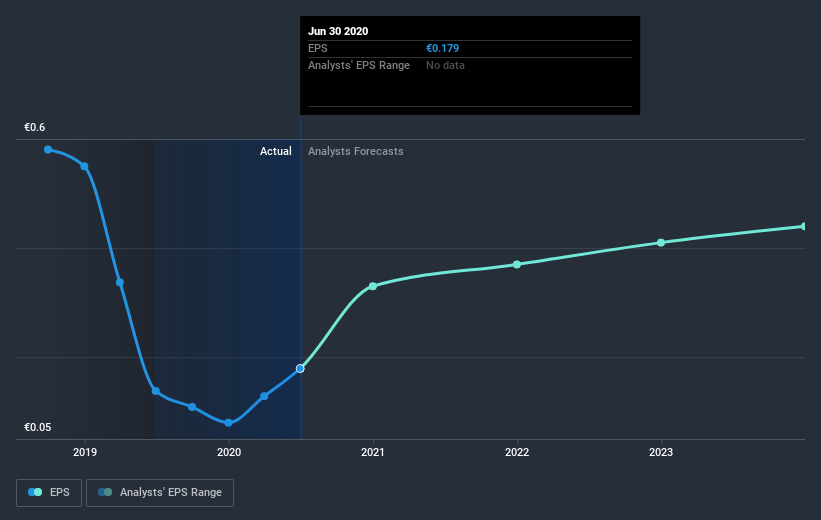Screen dimensions: 821x520
Task: Click the 2020 x-axis label
Action: 229,452
